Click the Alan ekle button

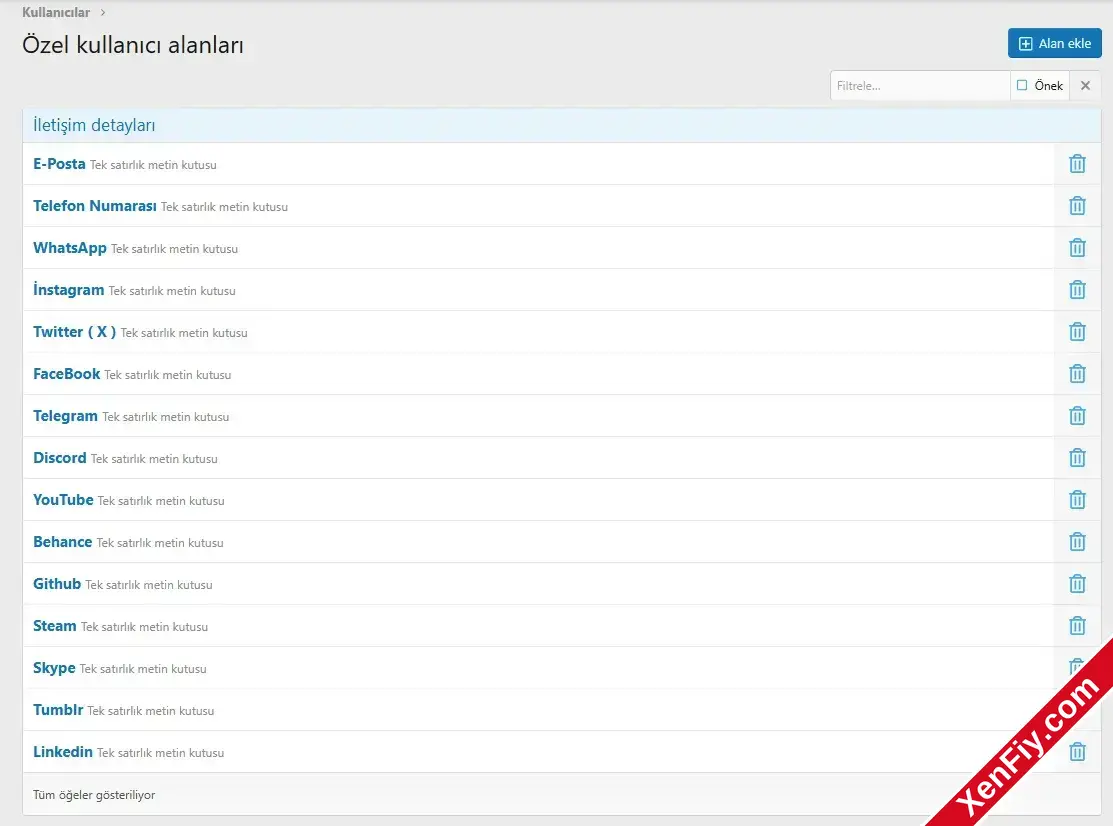click(x=1054, y=43)
